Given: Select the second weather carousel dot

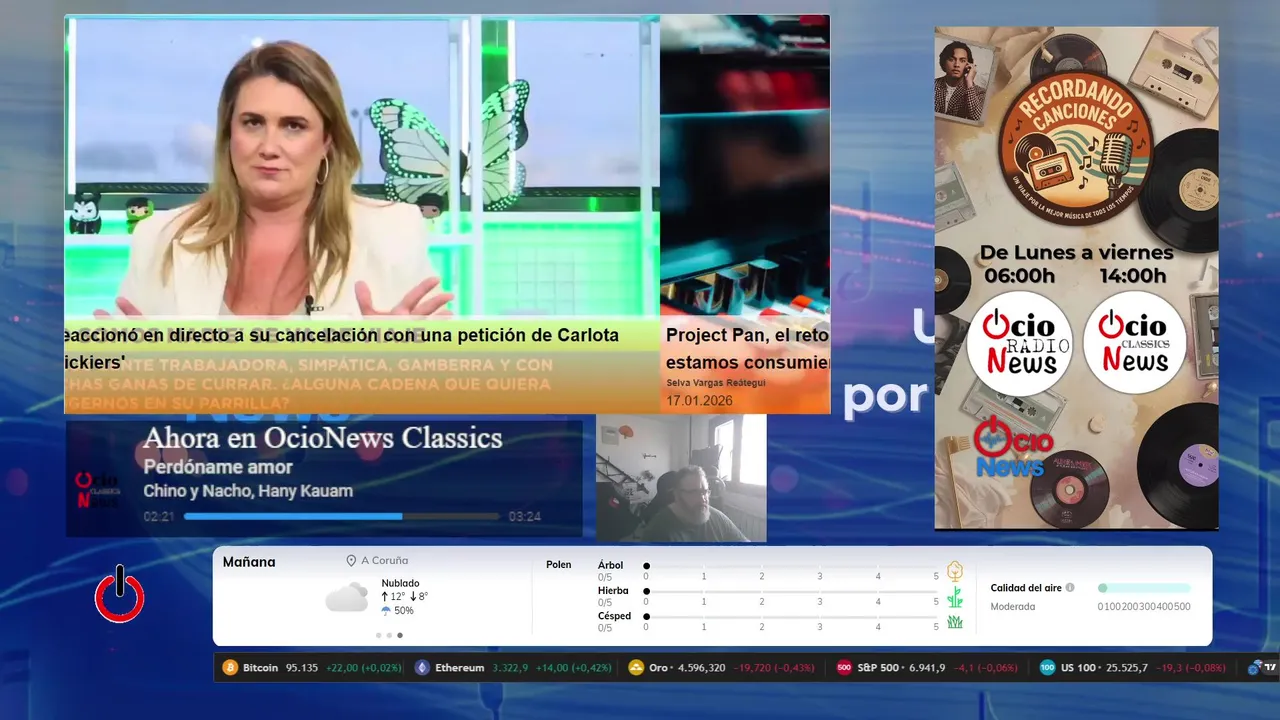Looking at the screenshot, I should click(x=389, y=635).
